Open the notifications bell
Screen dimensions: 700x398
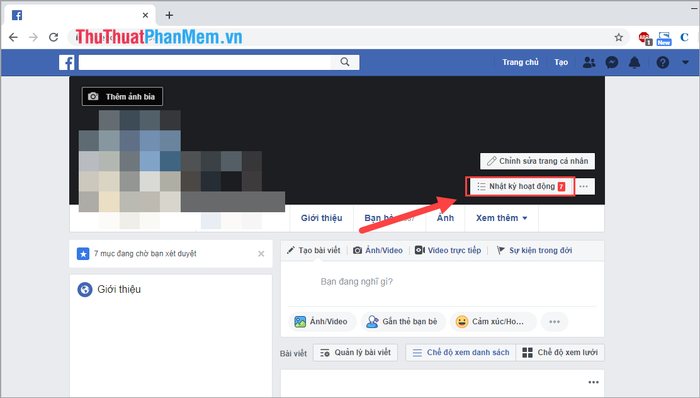click(x=634, y=62)
